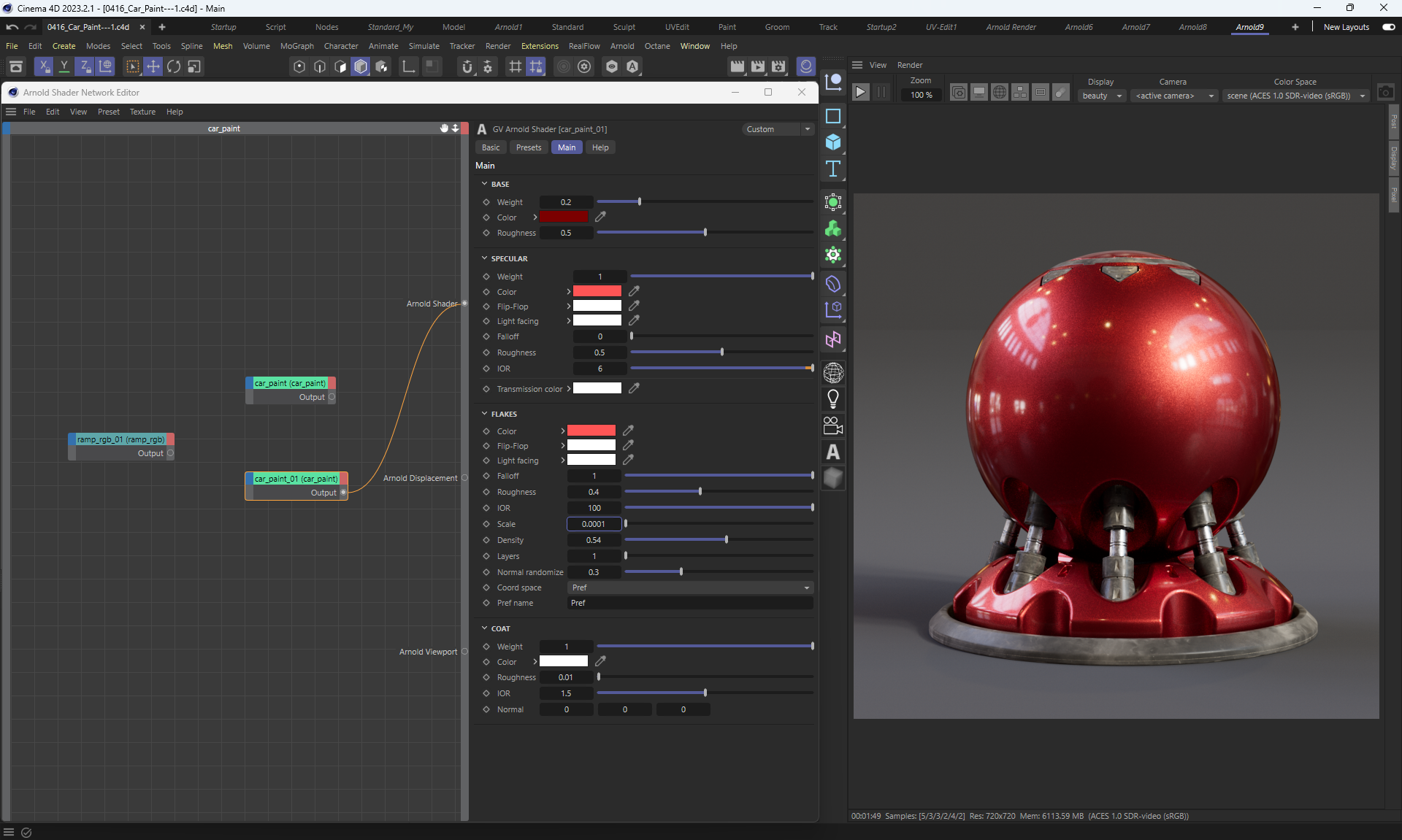
Task: Open the Display beauty dropdown
Action: 1102,96
